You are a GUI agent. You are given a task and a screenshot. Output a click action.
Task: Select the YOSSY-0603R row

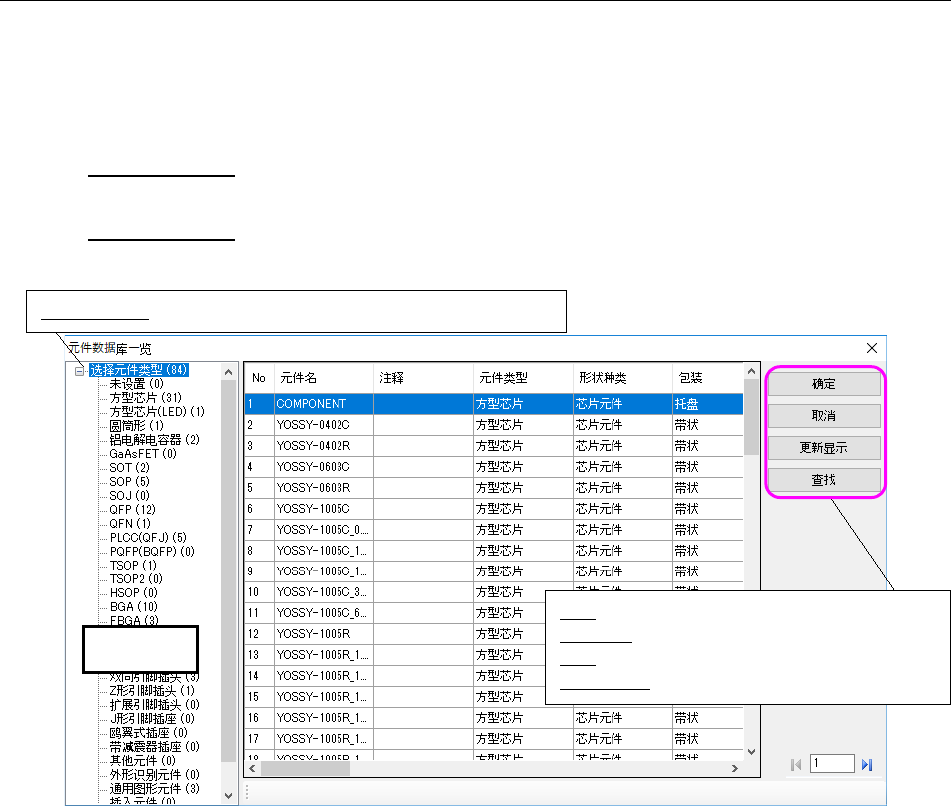click(x=494, y=488)
